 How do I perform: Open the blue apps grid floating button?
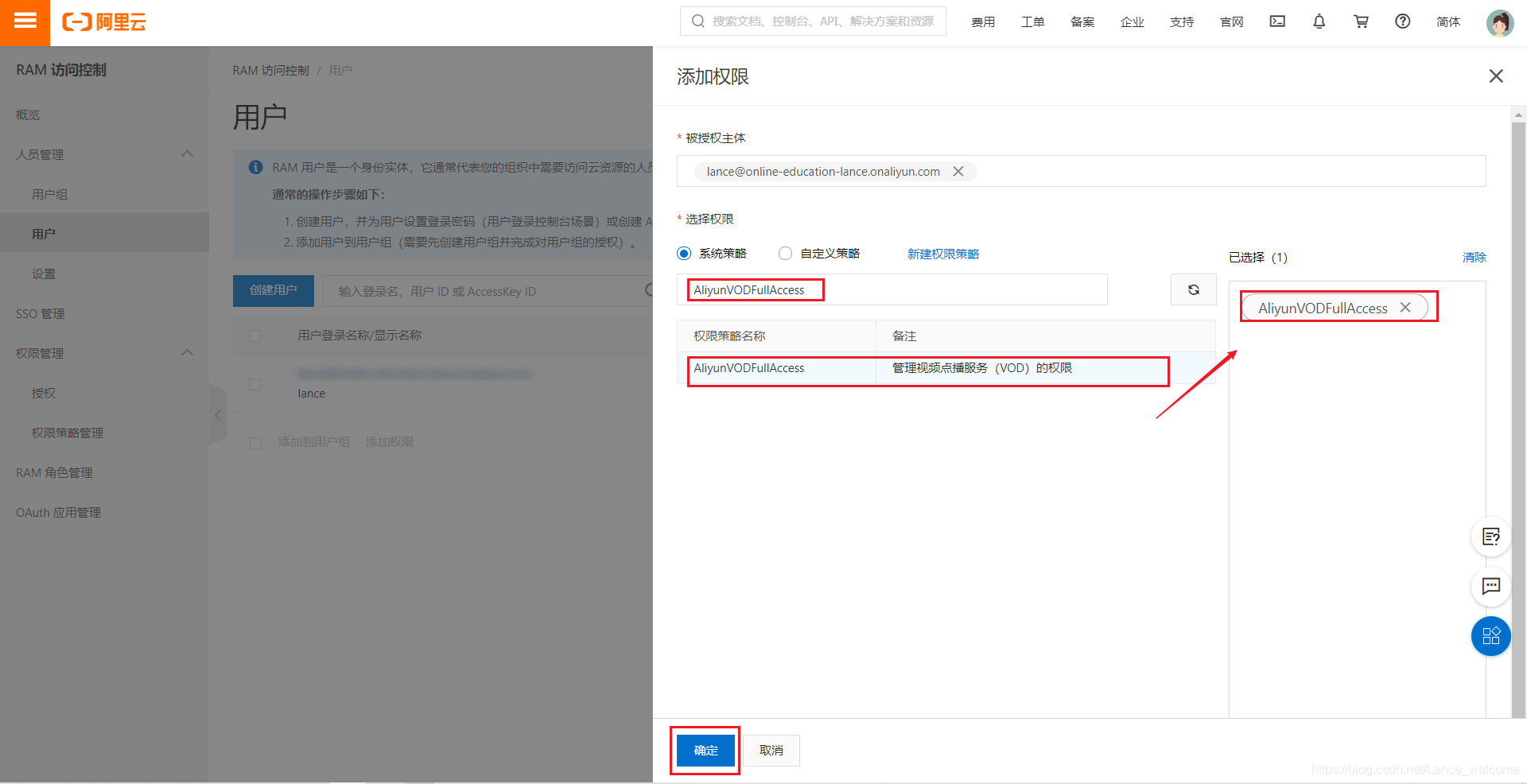click(1491, 636)
